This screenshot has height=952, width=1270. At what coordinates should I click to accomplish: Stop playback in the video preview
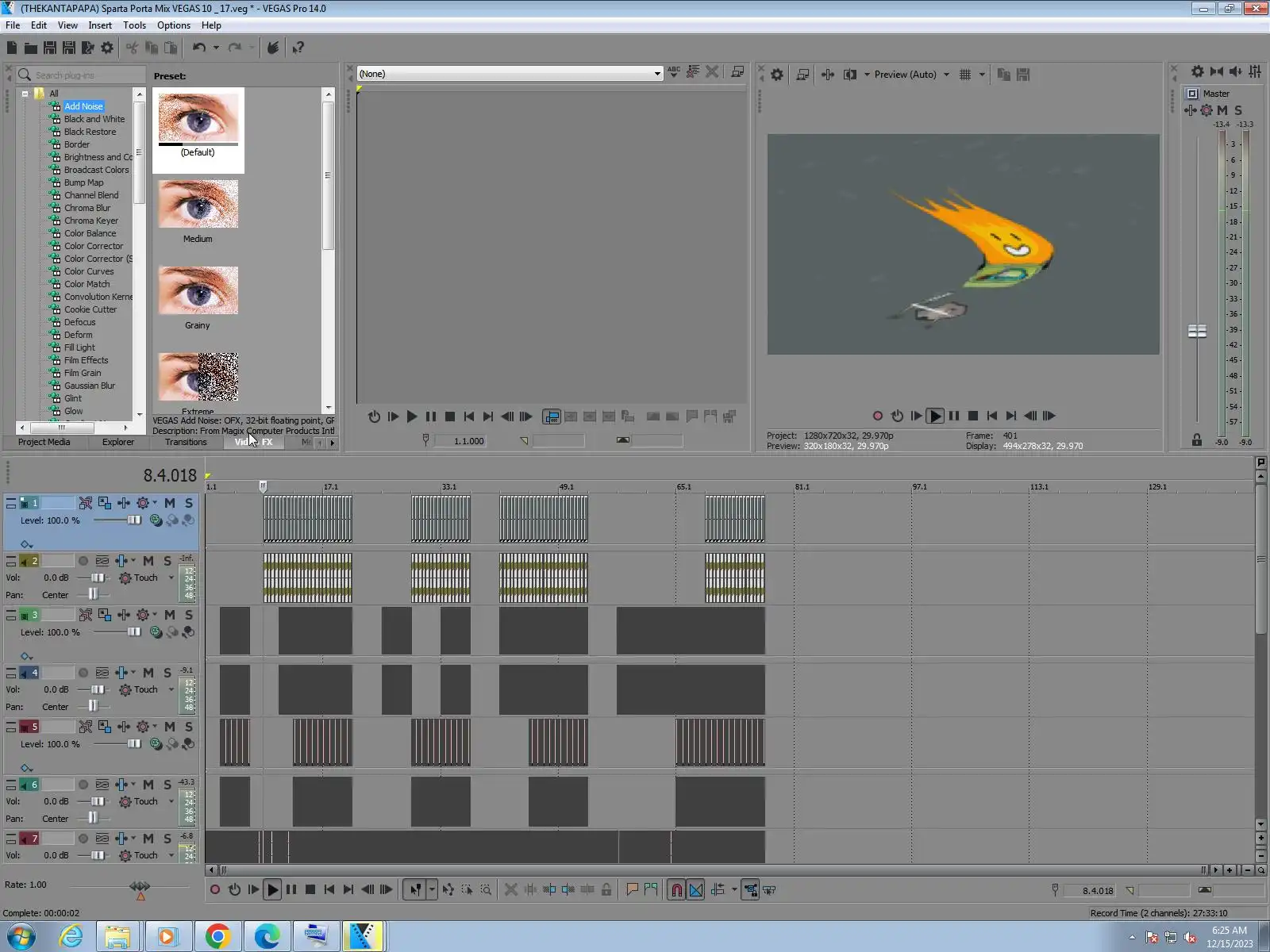pyautogui.click(x=972, y=416)
